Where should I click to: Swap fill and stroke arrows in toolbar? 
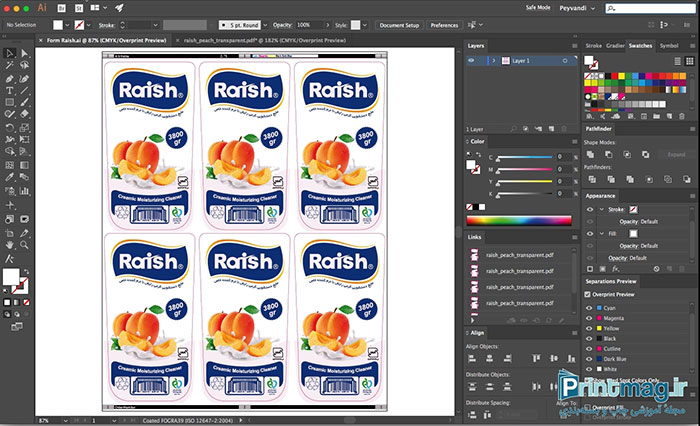point(26,271)
